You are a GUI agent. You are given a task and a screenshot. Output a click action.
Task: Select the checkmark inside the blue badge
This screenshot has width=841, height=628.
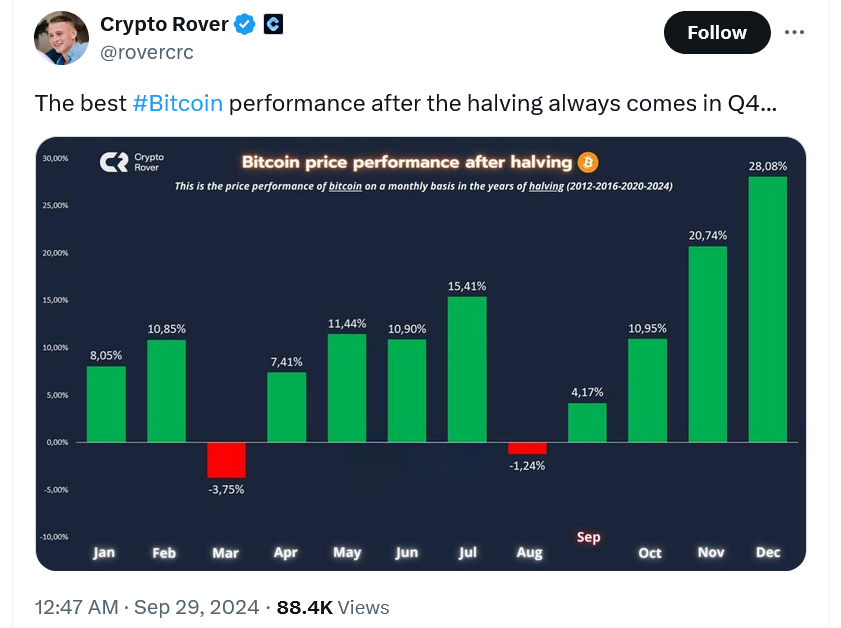tap(243, 23)
